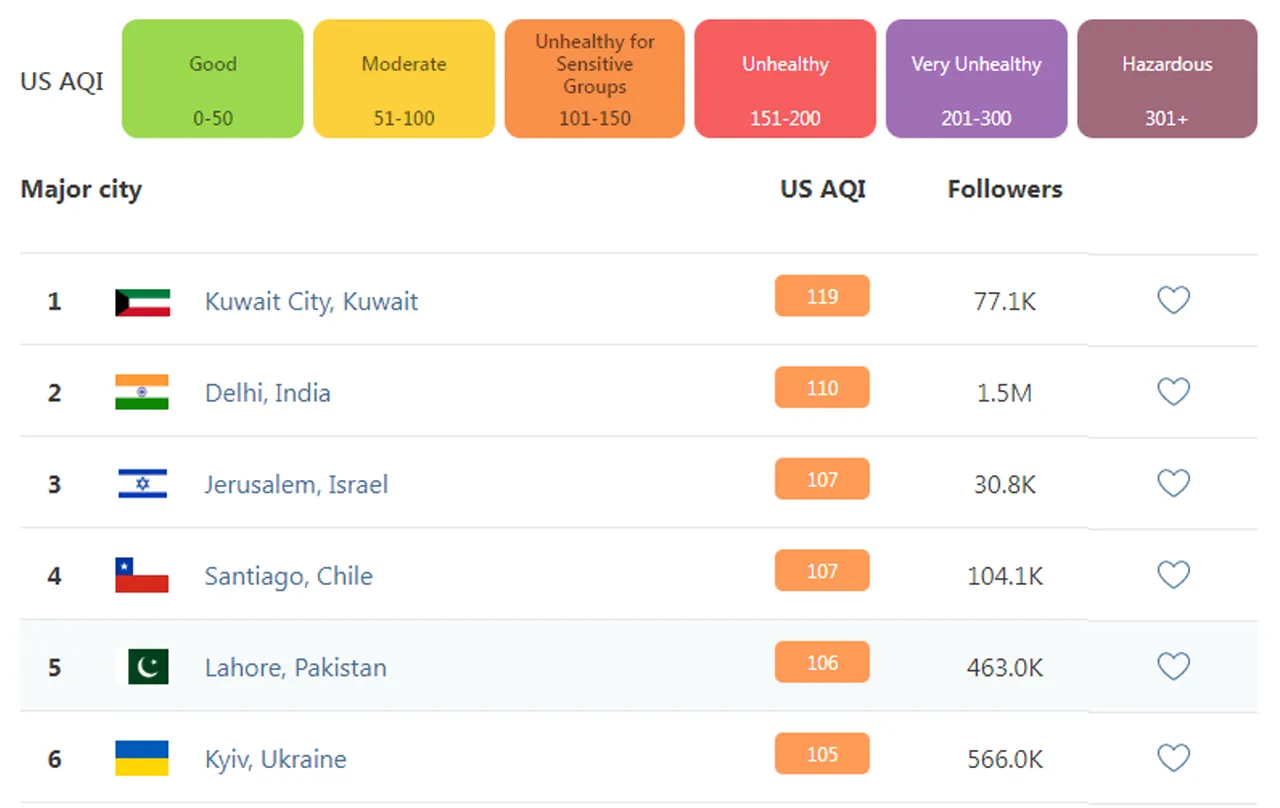Click heart icon in Lahore row
The height and width of the screenshot is (808, 1280).
[1173, 667]
